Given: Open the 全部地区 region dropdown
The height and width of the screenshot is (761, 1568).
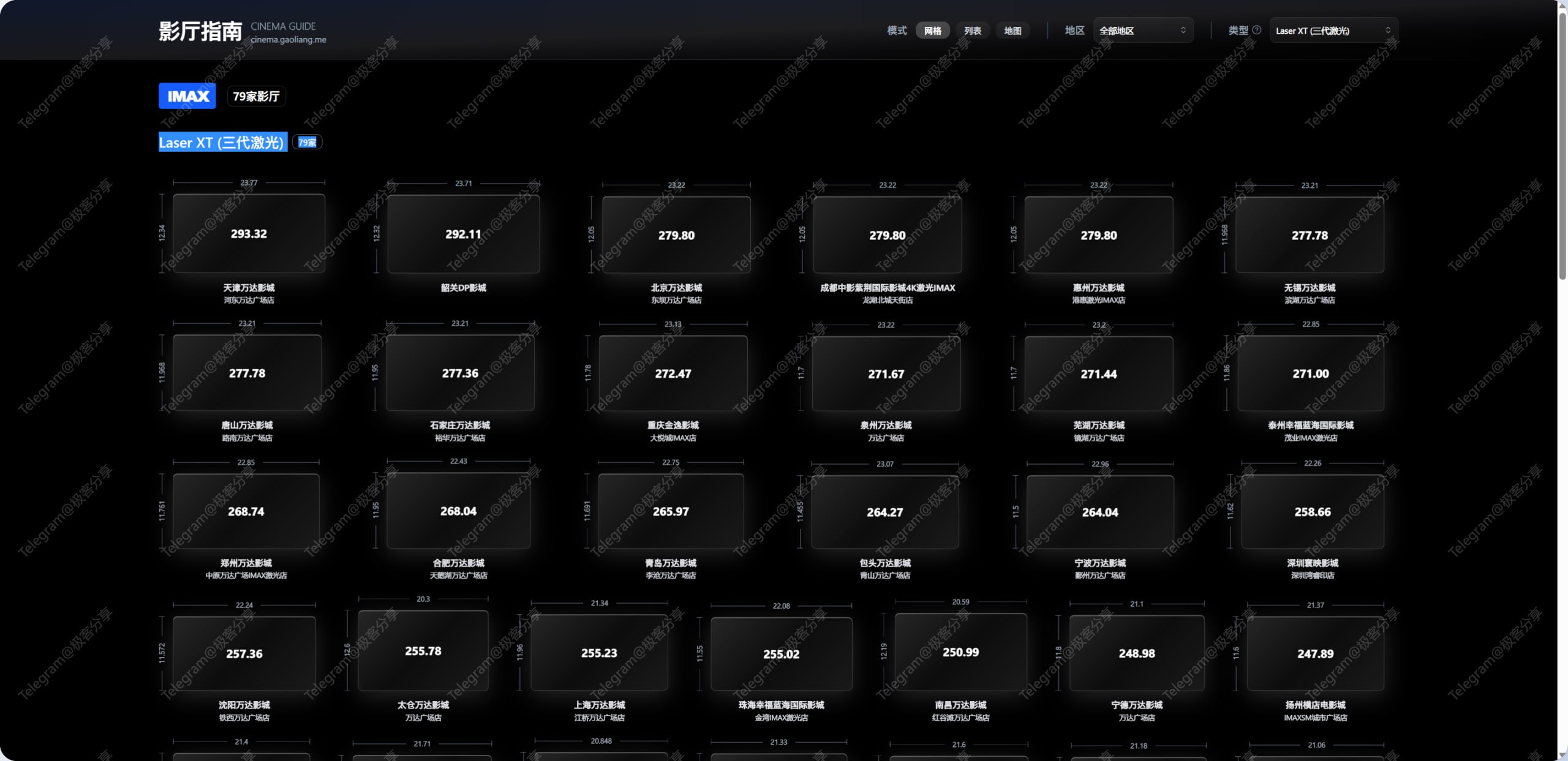Looking at the screenshot, I should [1142, 31].
